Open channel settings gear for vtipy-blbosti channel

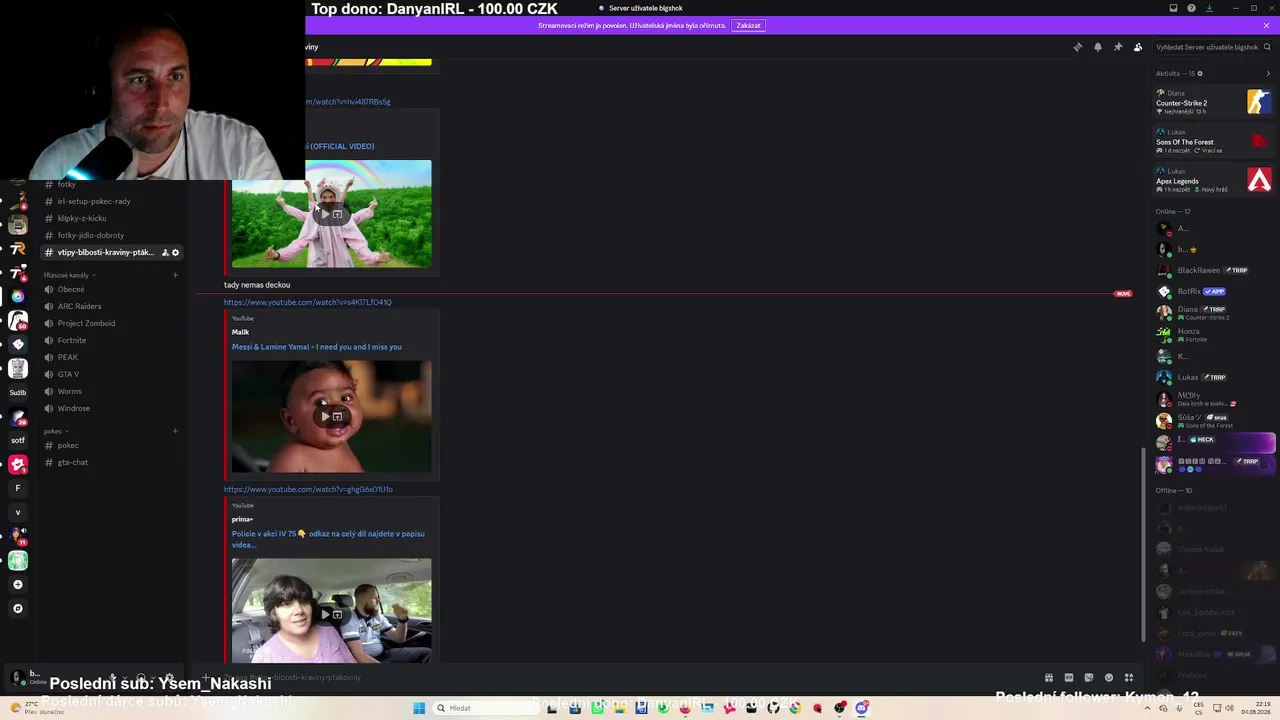point(175,252)
